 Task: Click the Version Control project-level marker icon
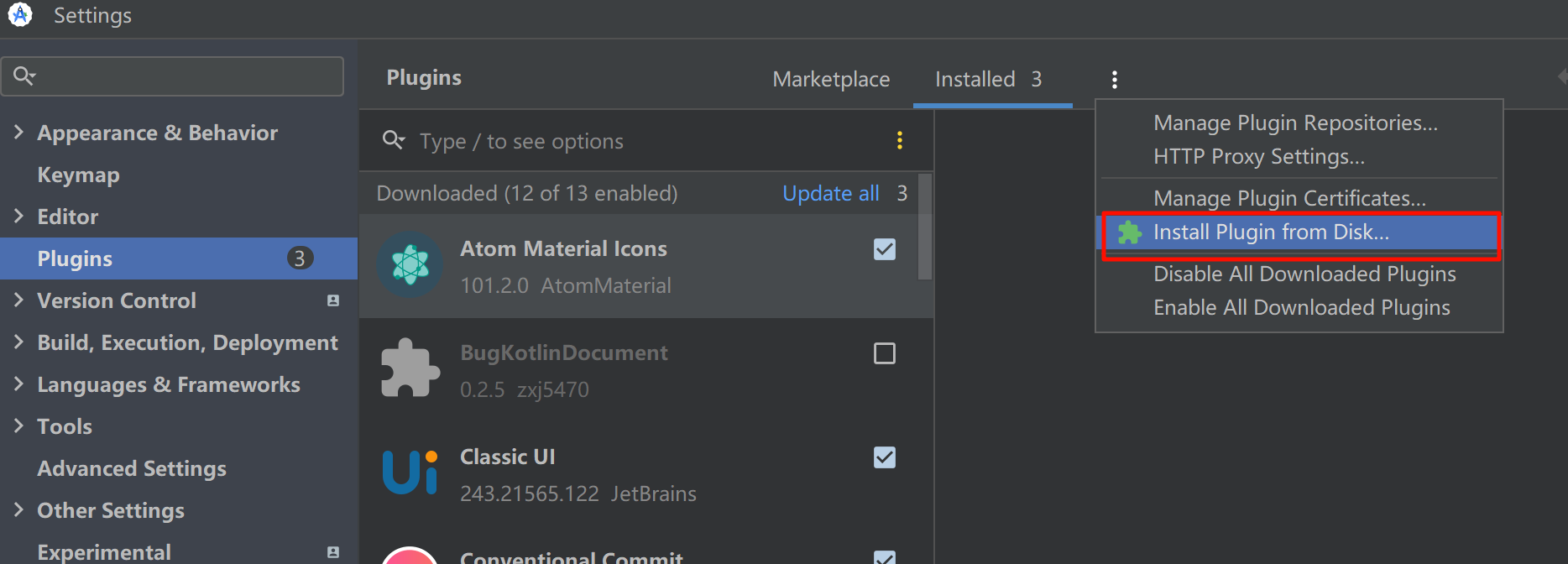333,300
